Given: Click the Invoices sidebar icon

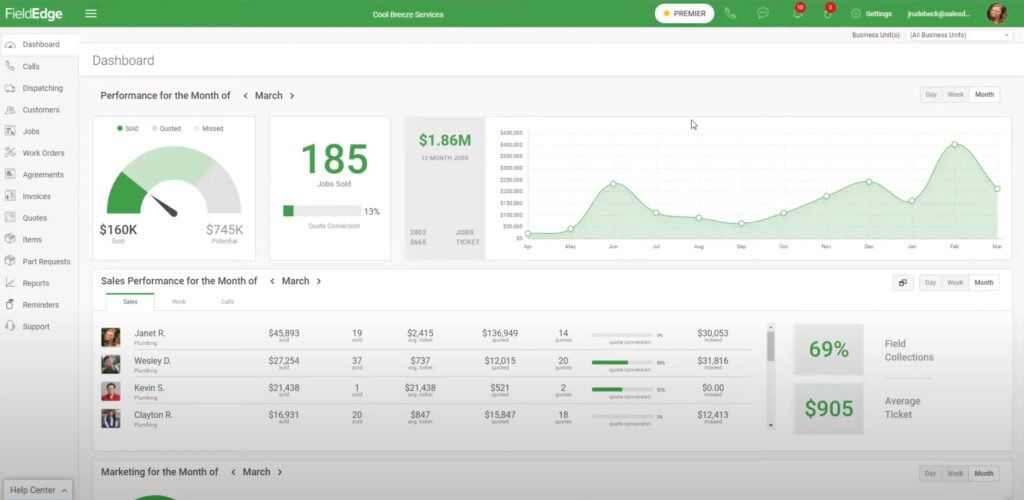Looking at the screenshot, I should 10,196.
